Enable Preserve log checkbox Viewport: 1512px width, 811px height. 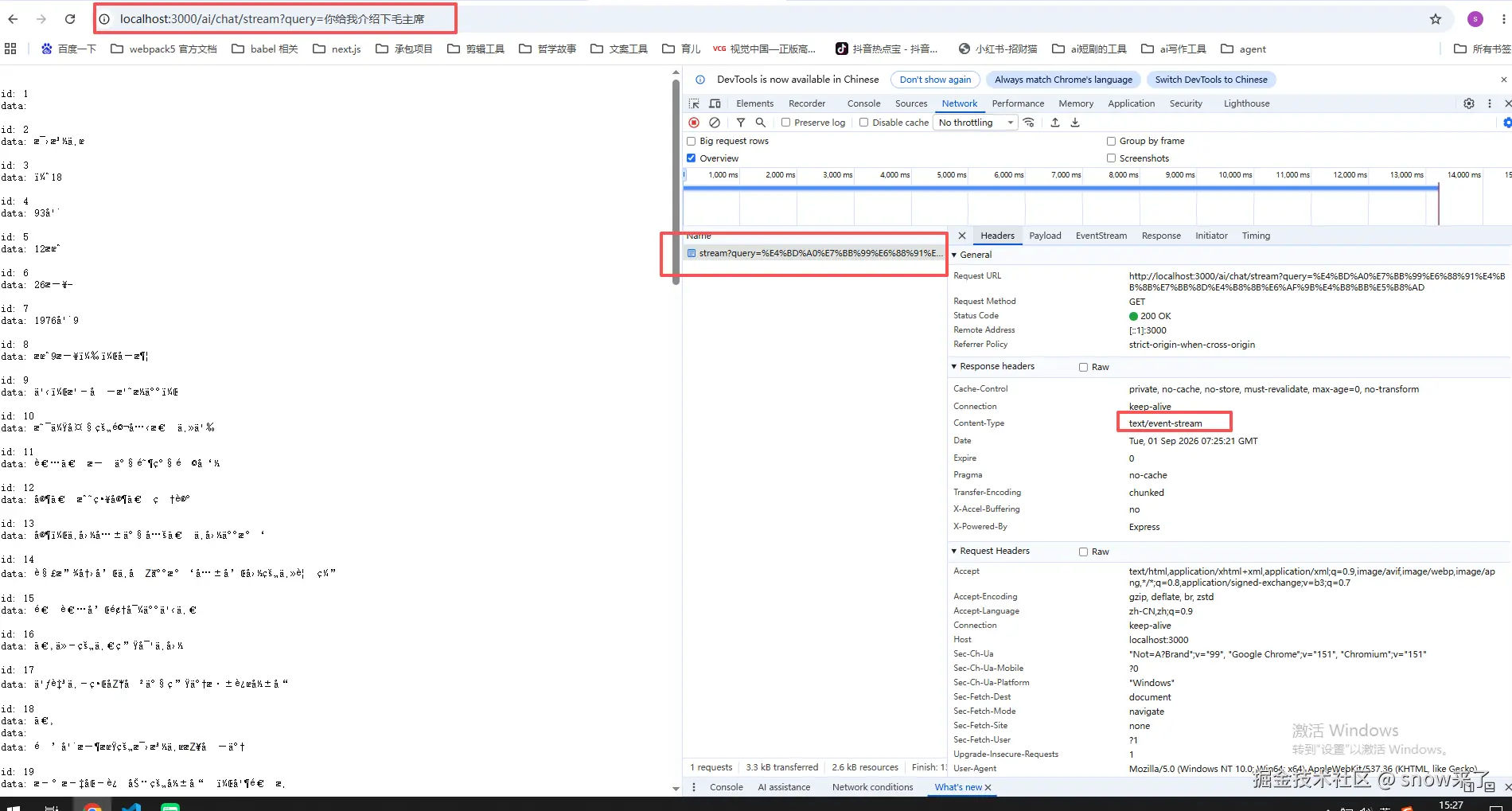pos(785,123)
